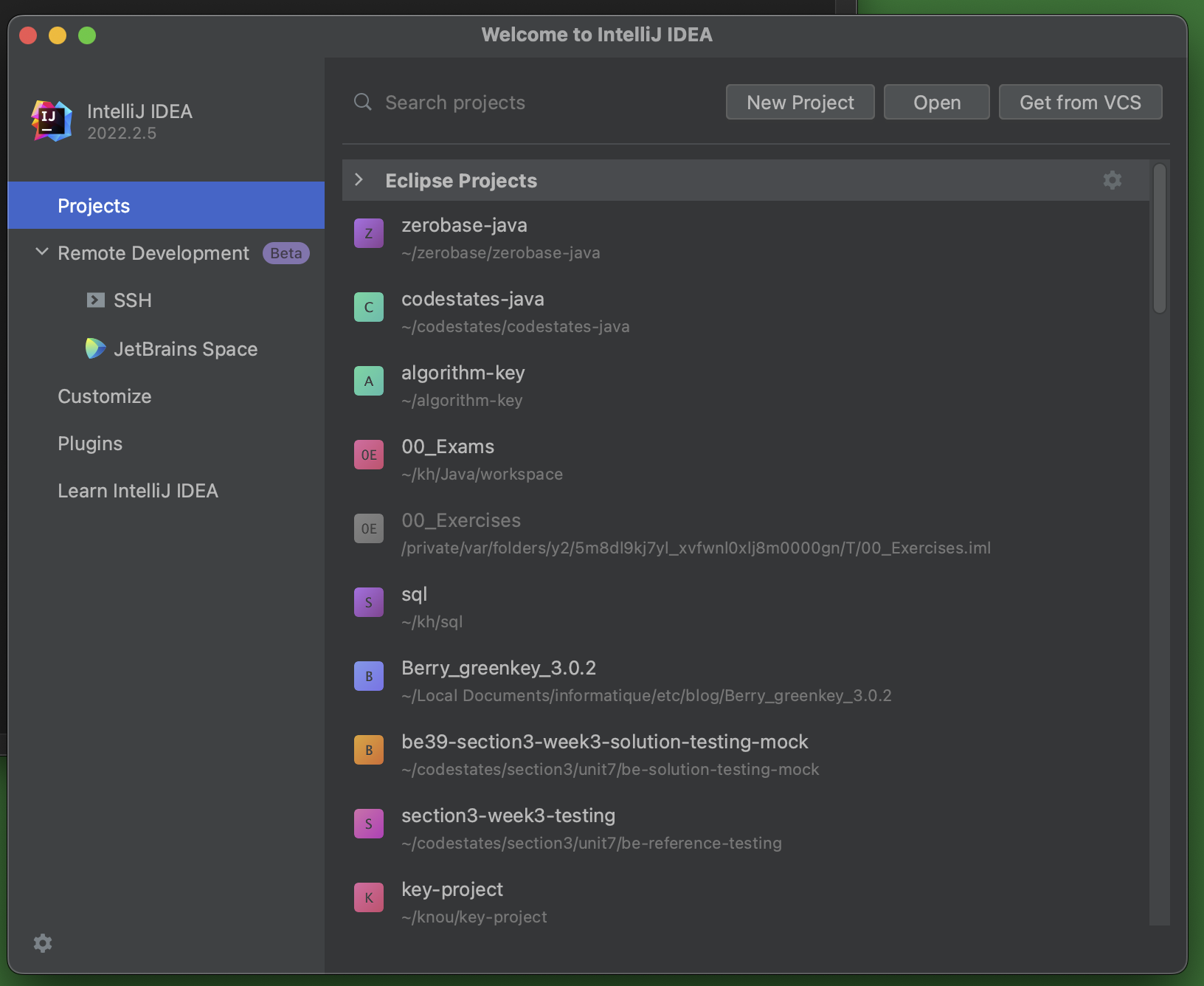Click the green A icon of algorithm-key
The image size is (1204, 986).
click(x=369, y=381)
